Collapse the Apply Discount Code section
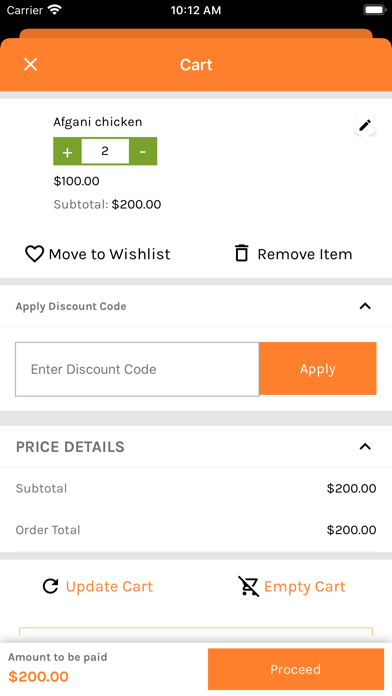The width and height of the screenshot is (392, 696). point(365,306)
